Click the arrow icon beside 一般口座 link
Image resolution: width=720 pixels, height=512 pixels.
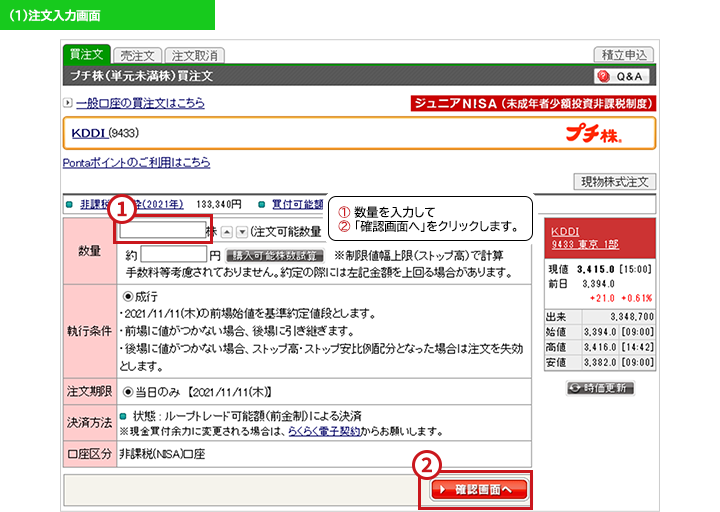(68, 102)
